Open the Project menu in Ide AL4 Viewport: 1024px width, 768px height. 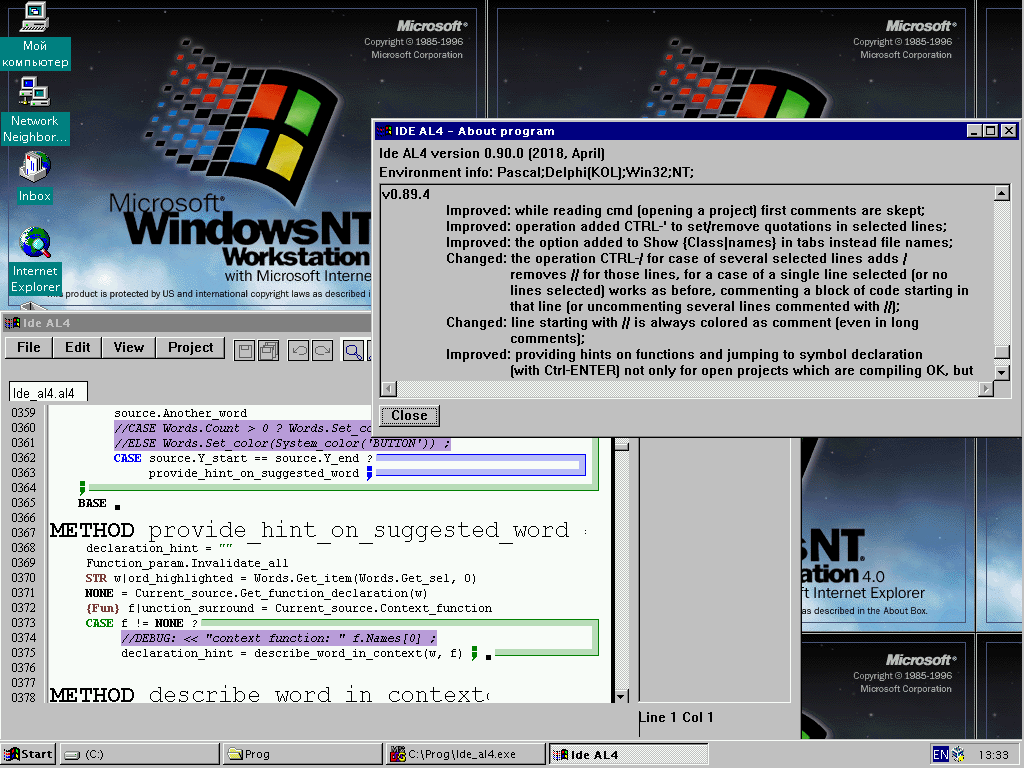190,347
